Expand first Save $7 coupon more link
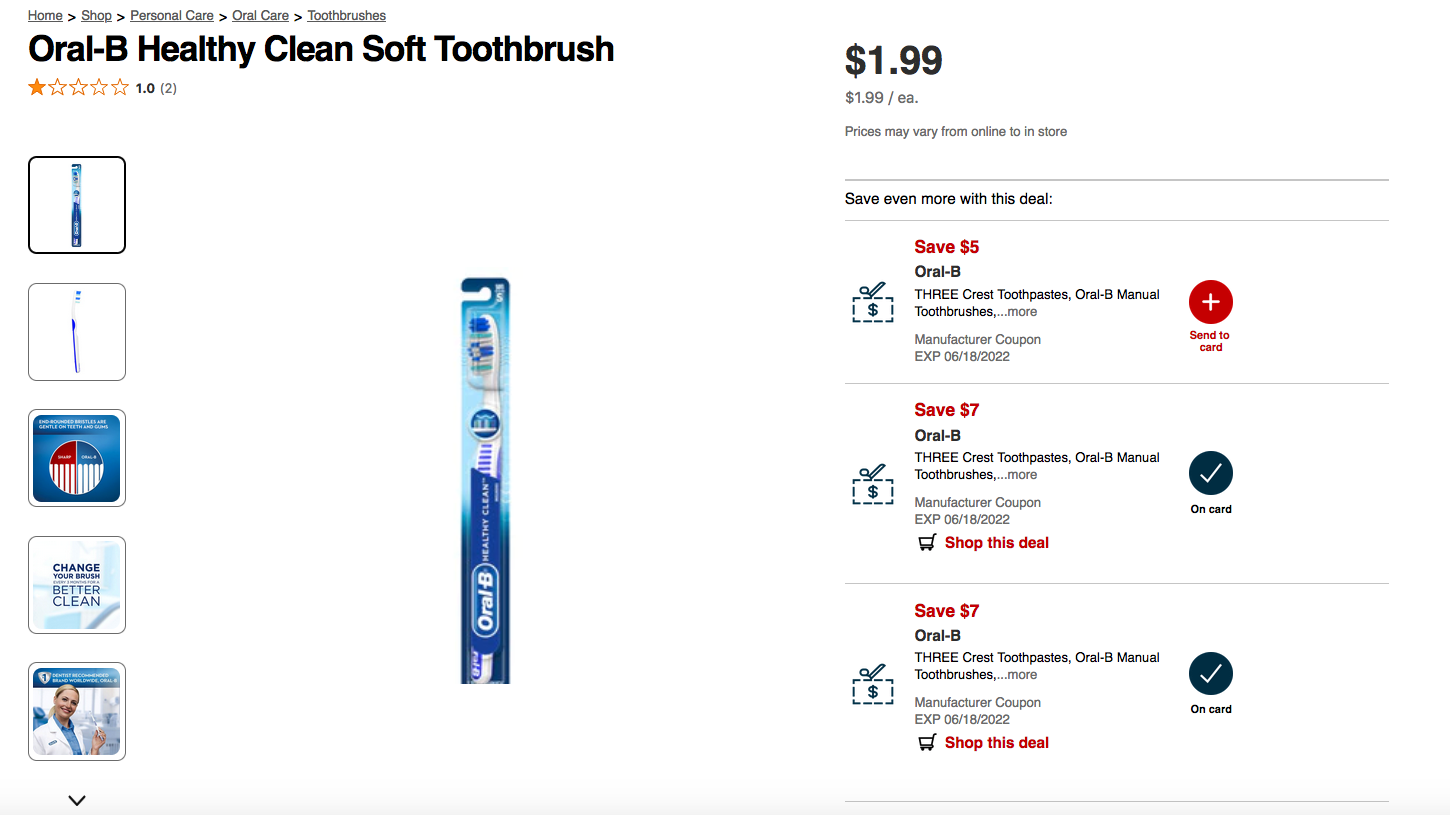This screenshot has height=815, width=1450. click(1019, 475)
